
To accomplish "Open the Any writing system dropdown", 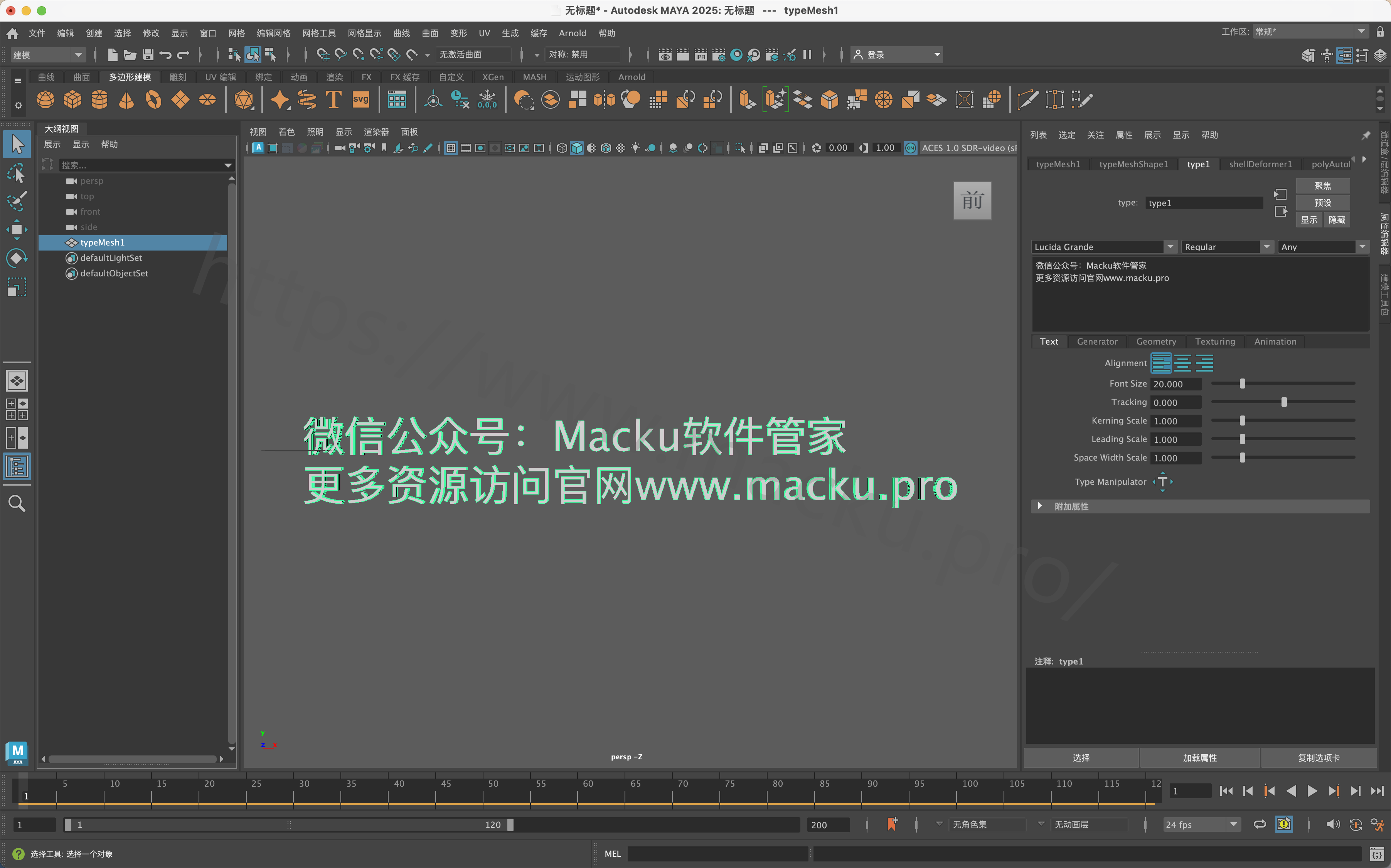I will click(x=1323, y=247).
